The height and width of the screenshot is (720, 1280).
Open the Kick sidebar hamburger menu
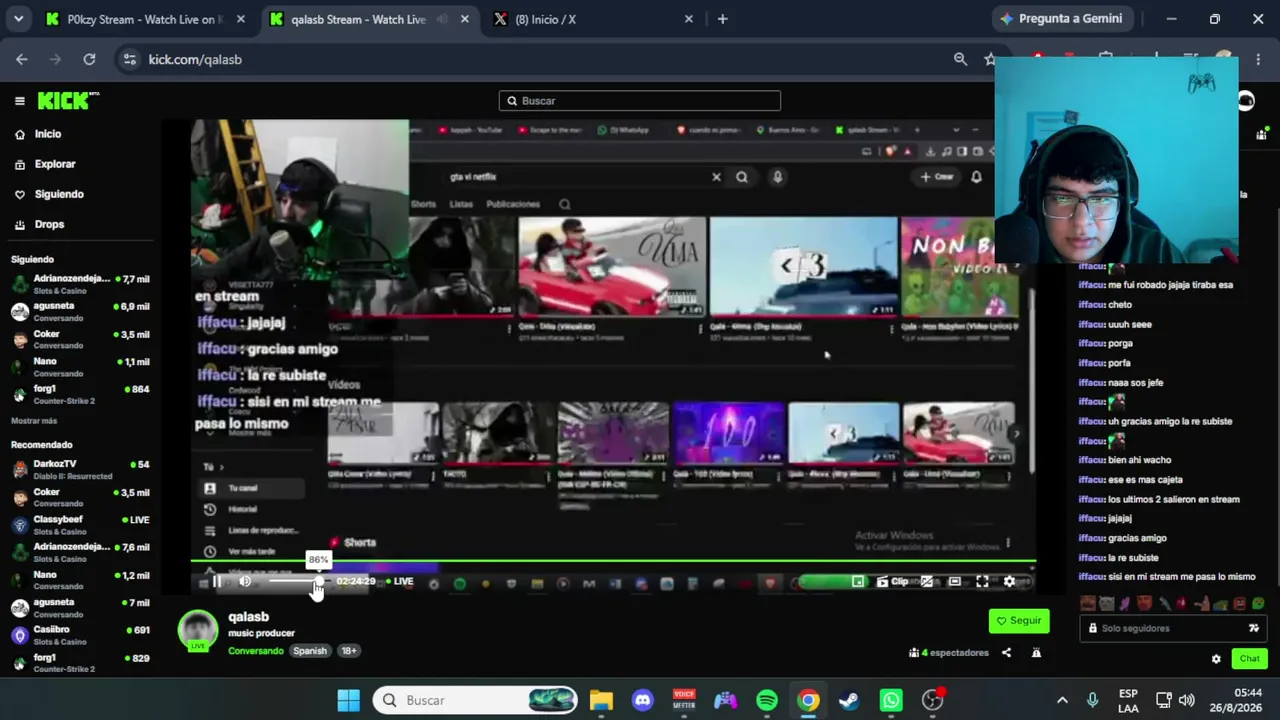[19, 101]
